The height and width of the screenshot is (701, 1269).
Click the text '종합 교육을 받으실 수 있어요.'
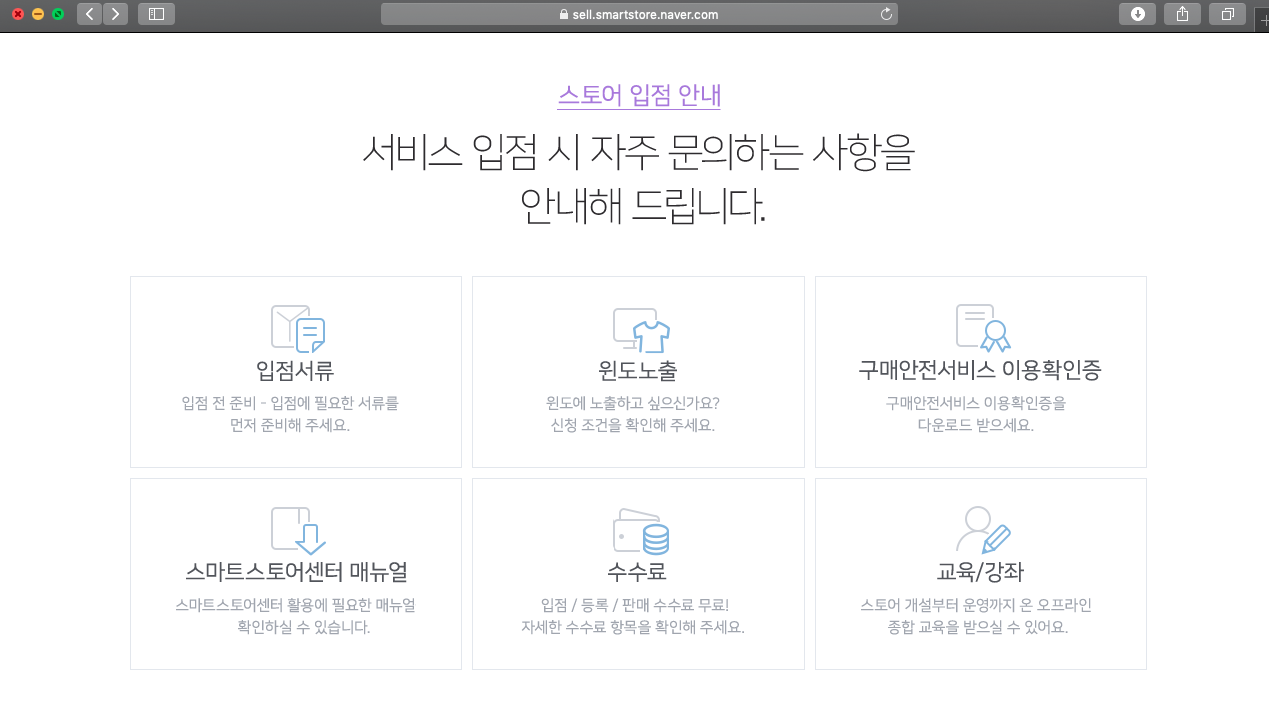(978, 629)
